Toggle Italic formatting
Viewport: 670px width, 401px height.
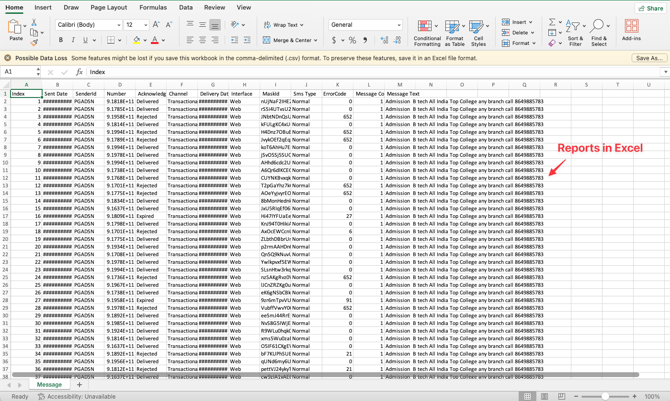73,41
